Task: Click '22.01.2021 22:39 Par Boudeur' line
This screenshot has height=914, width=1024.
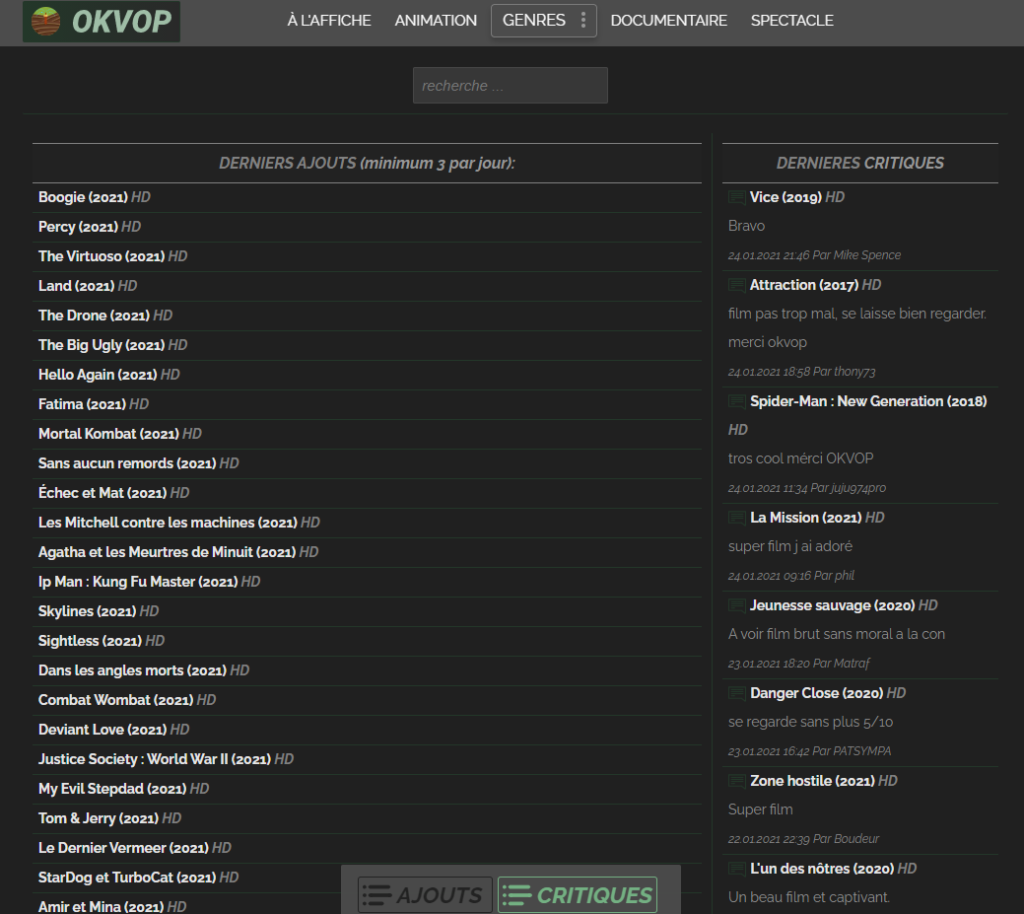Action: [x=803, y=839]
